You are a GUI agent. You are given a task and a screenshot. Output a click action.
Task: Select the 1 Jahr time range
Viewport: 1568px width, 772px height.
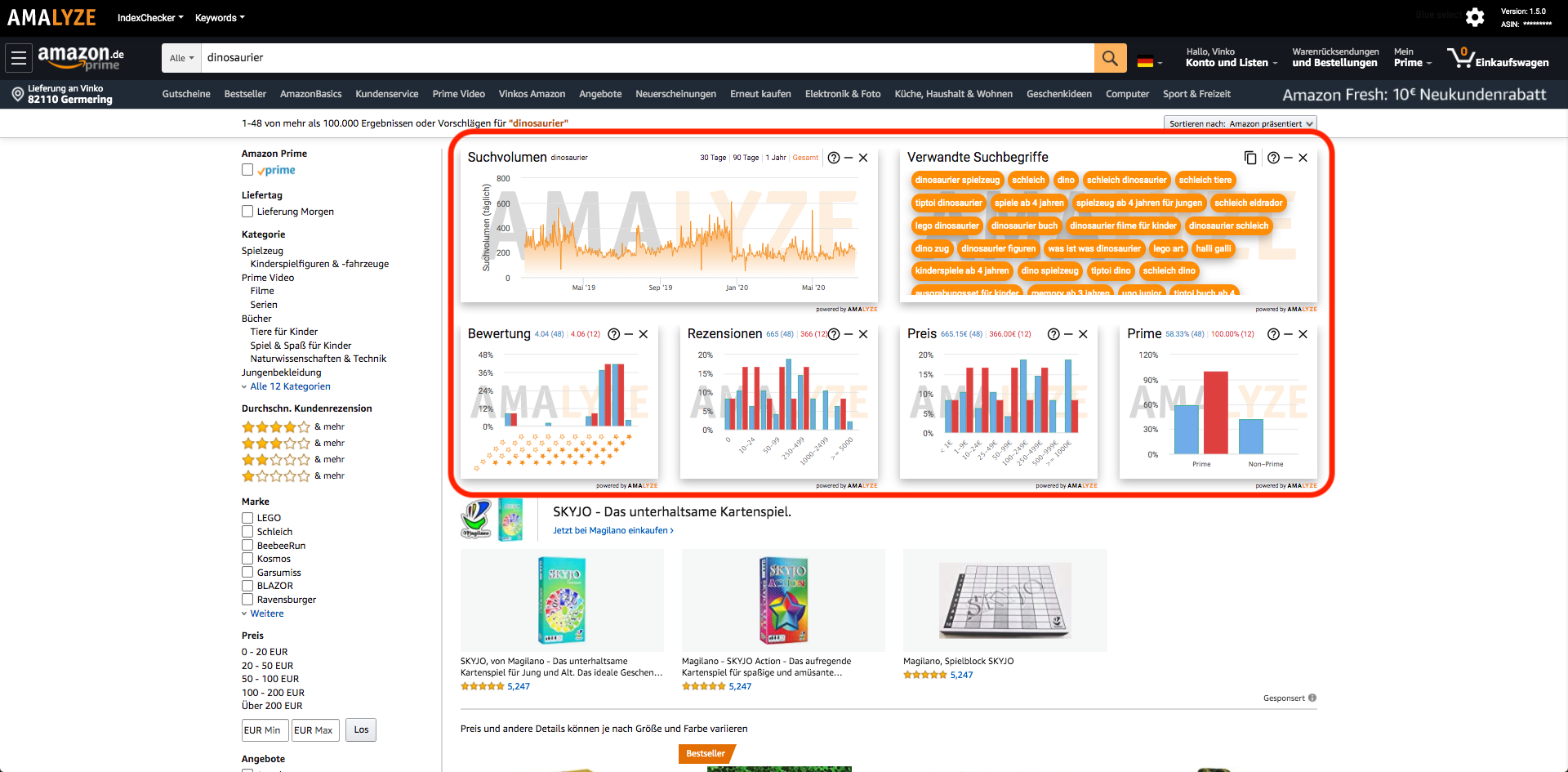[x=775, y=158]
